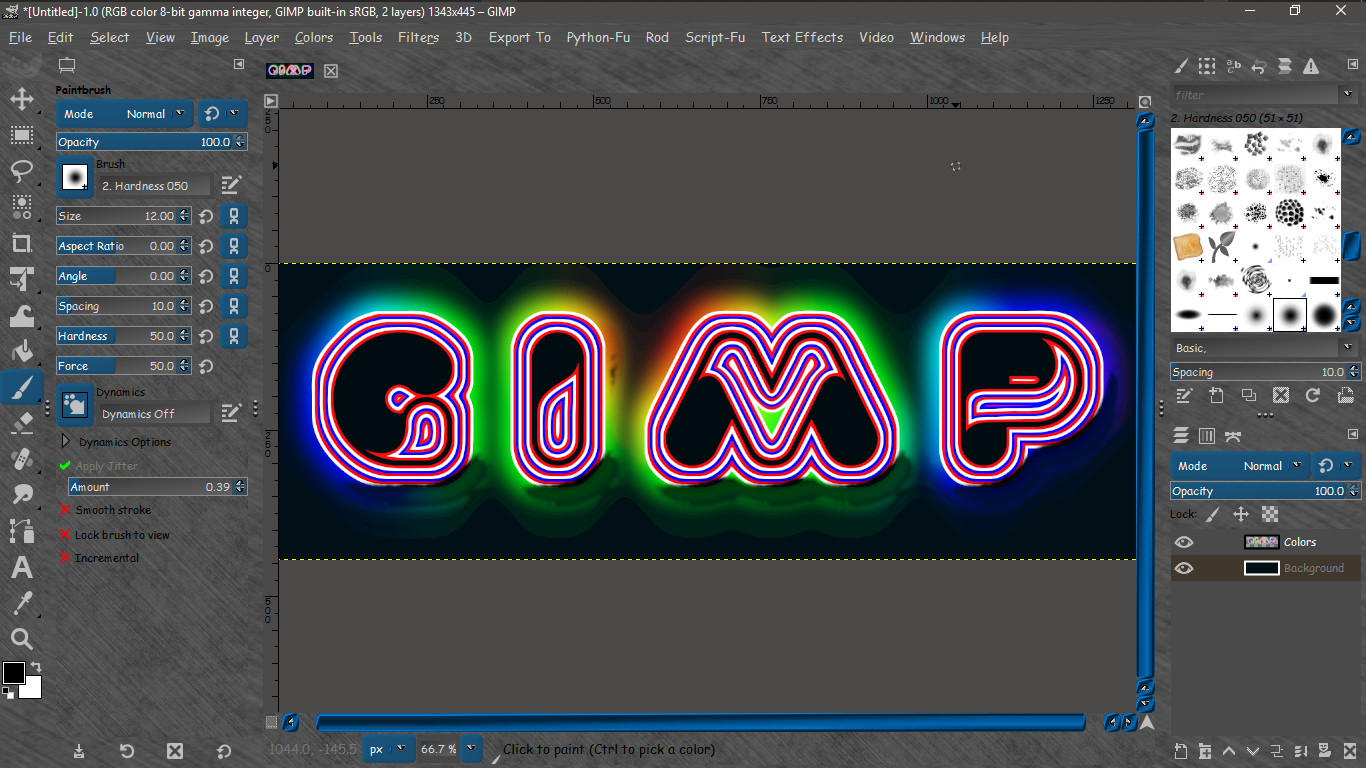
Task: Raise the layer one step
Action: point(1228,751)
